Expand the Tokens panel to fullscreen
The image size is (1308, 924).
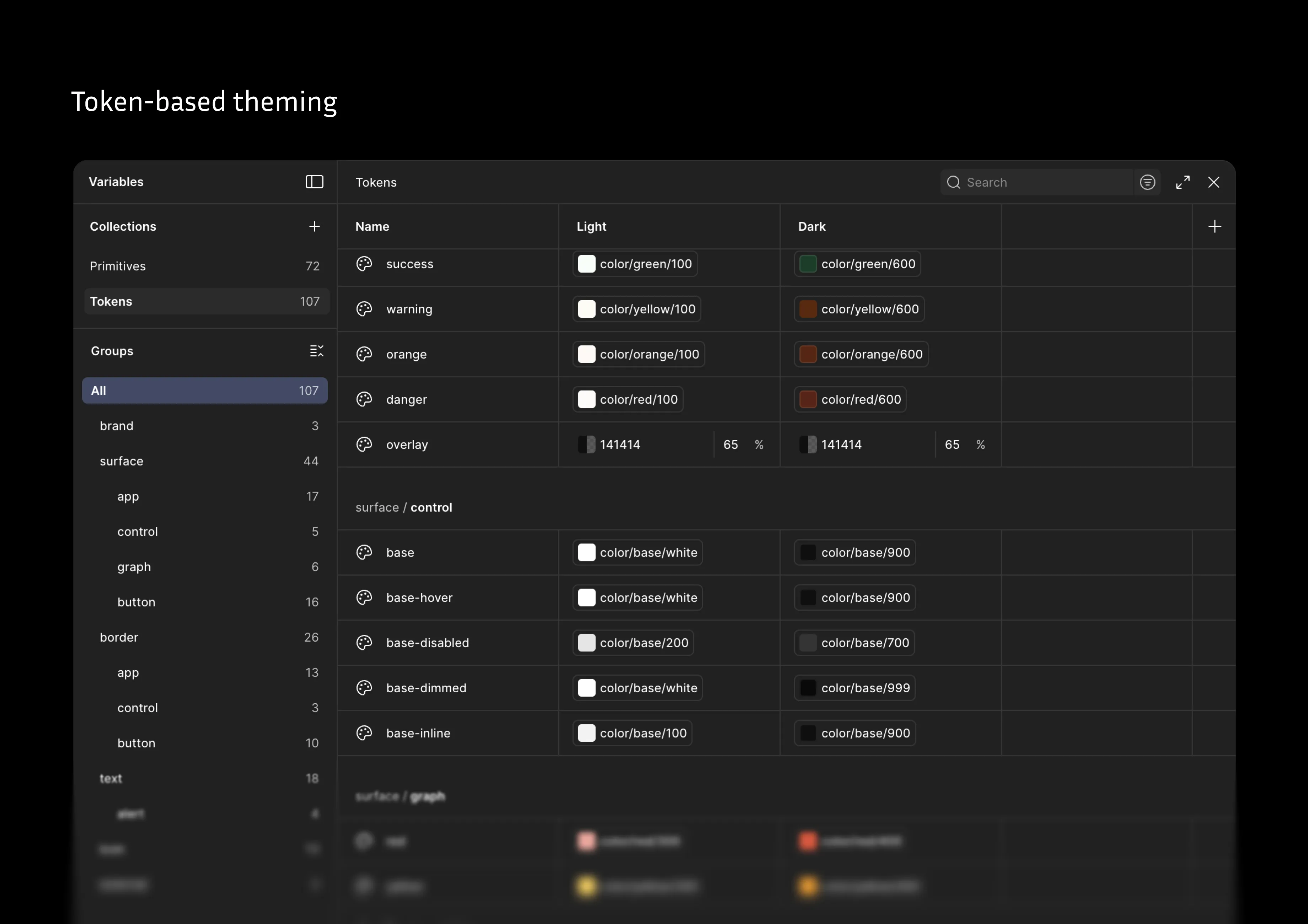pyautogui.click(x=1183, y=182)
